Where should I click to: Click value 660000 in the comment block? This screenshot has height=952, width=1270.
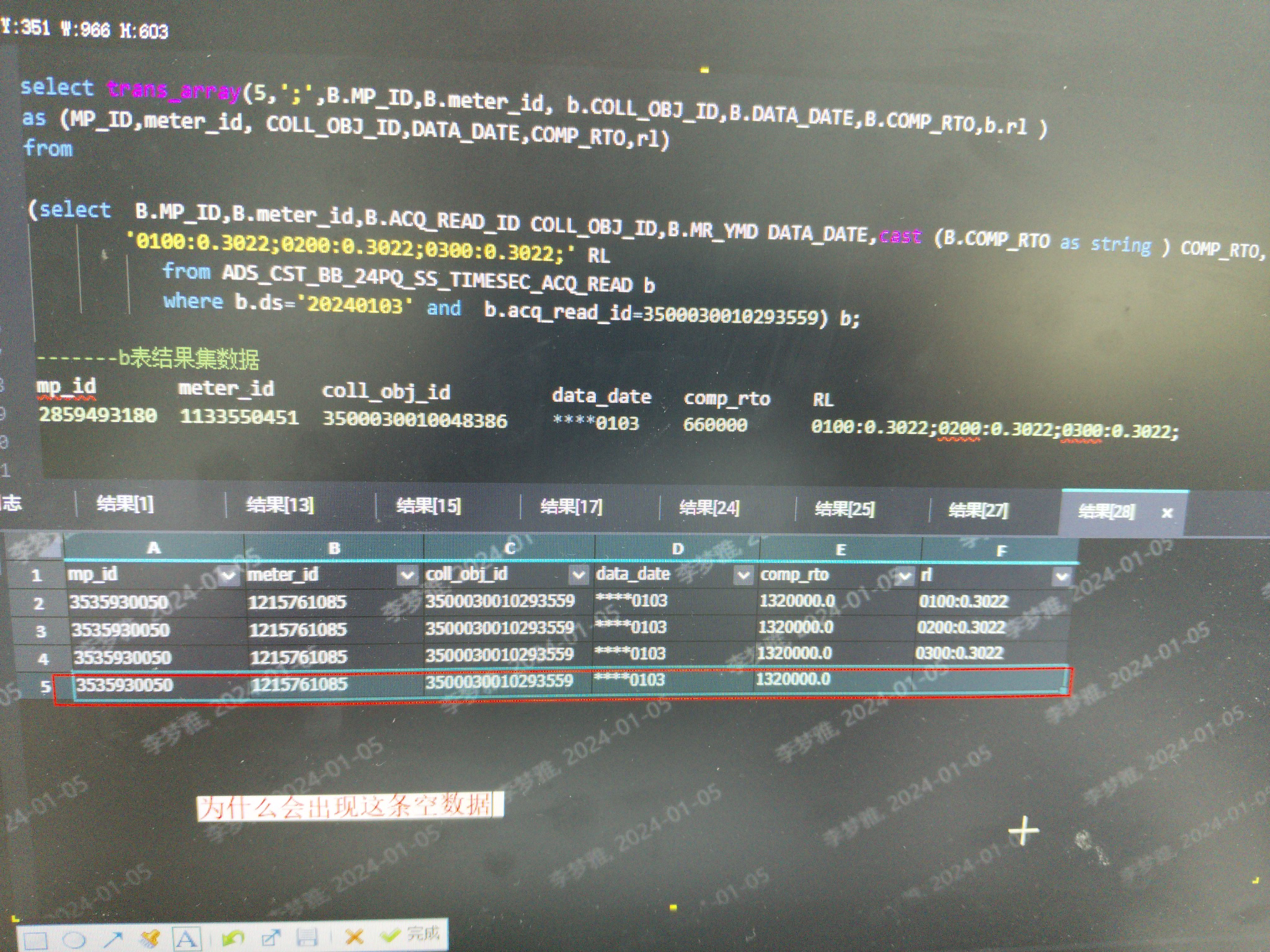pyautogui.click(x=715, y=425)
